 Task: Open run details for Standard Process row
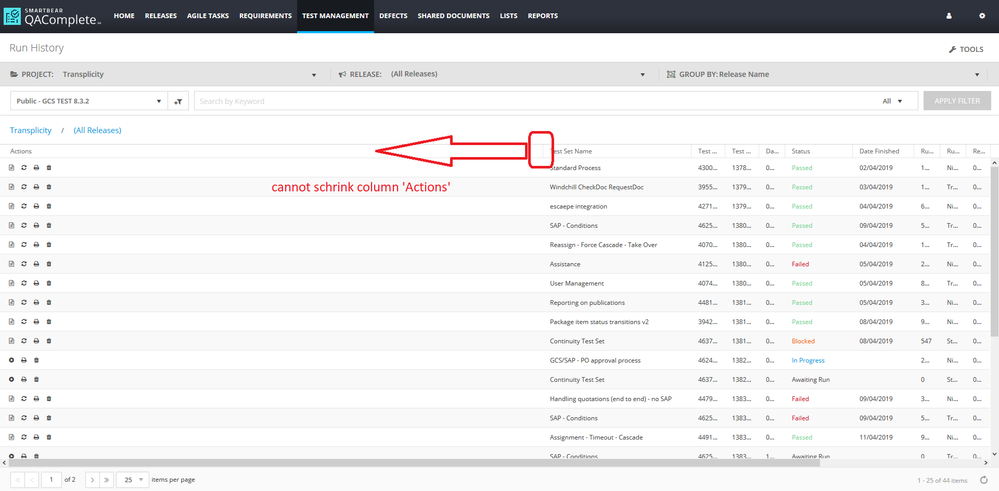coord(12,168)
